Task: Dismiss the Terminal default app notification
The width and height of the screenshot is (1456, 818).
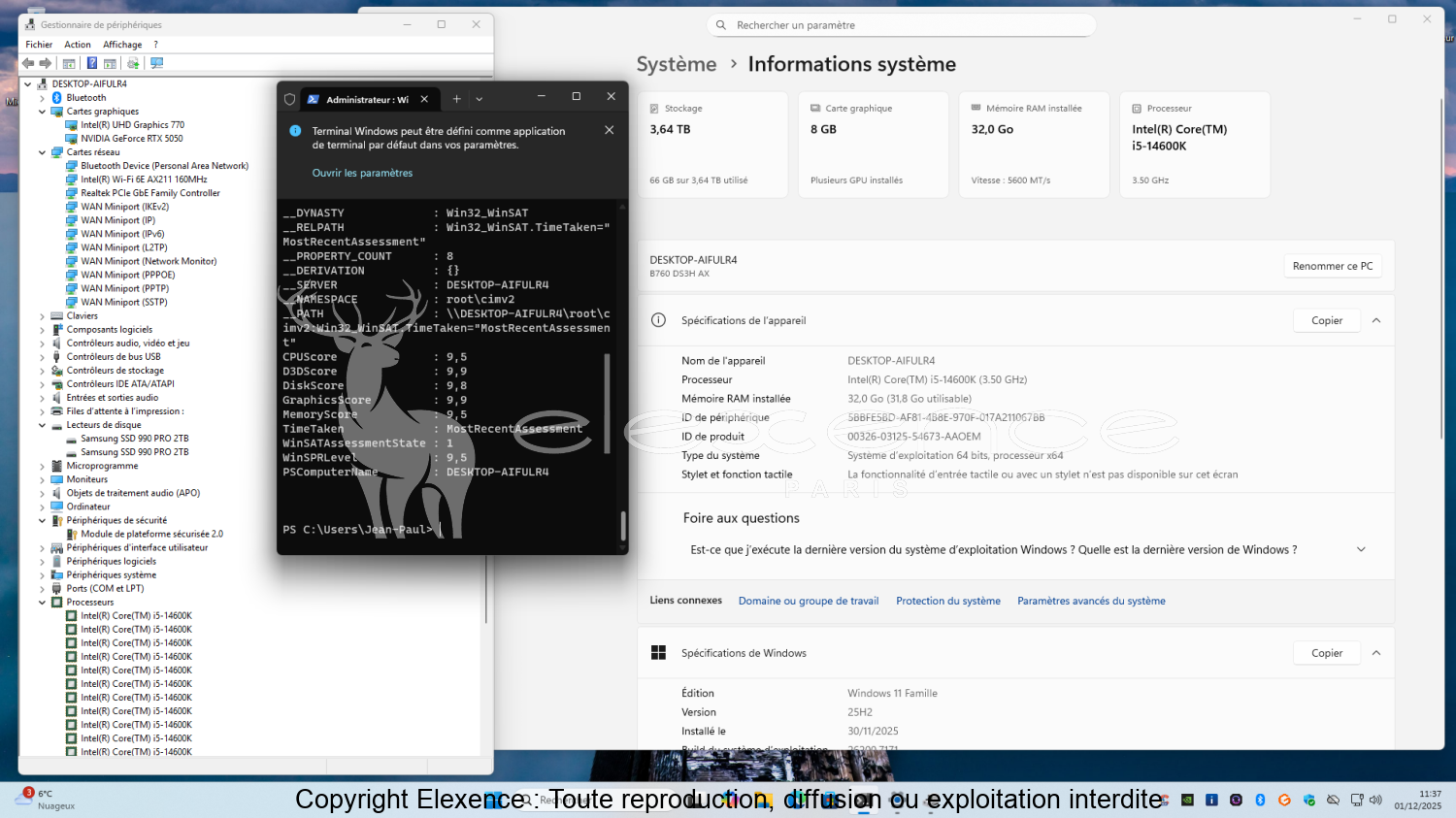Action: (609, 130)
